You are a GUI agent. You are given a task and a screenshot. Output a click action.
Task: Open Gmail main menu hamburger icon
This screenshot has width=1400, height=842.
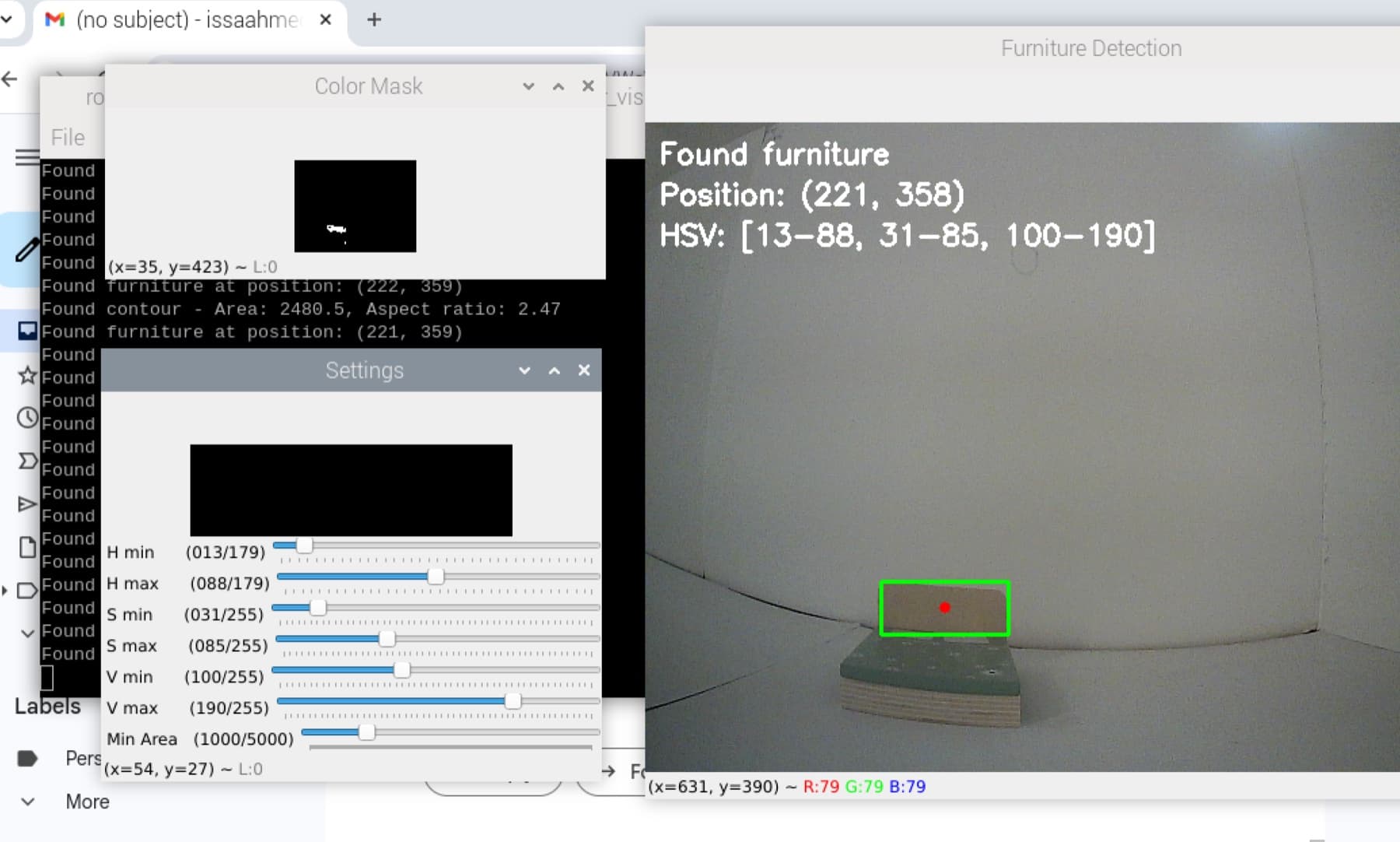[27, 157]
